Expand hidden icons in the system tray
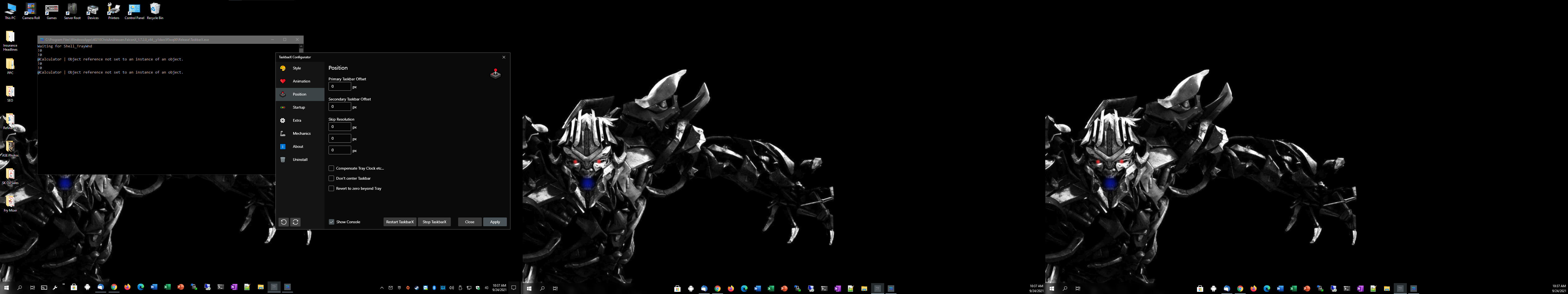The width and height of the screenshot is (1568, 294). (x=382, y=289)
